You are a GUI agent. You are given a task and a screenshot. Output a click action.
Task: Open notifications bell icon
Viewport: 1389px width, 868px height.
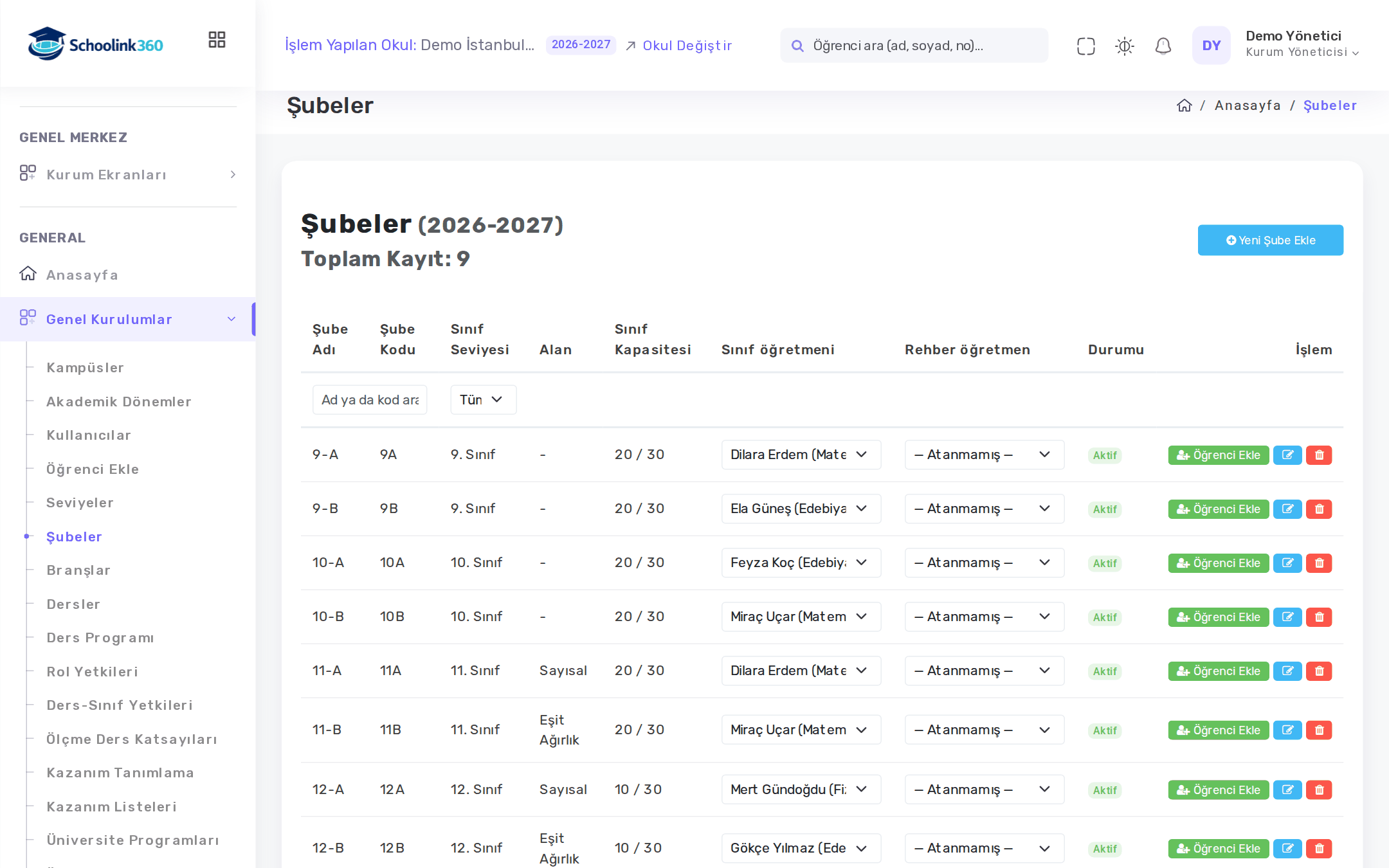(x=1163, y=46)
